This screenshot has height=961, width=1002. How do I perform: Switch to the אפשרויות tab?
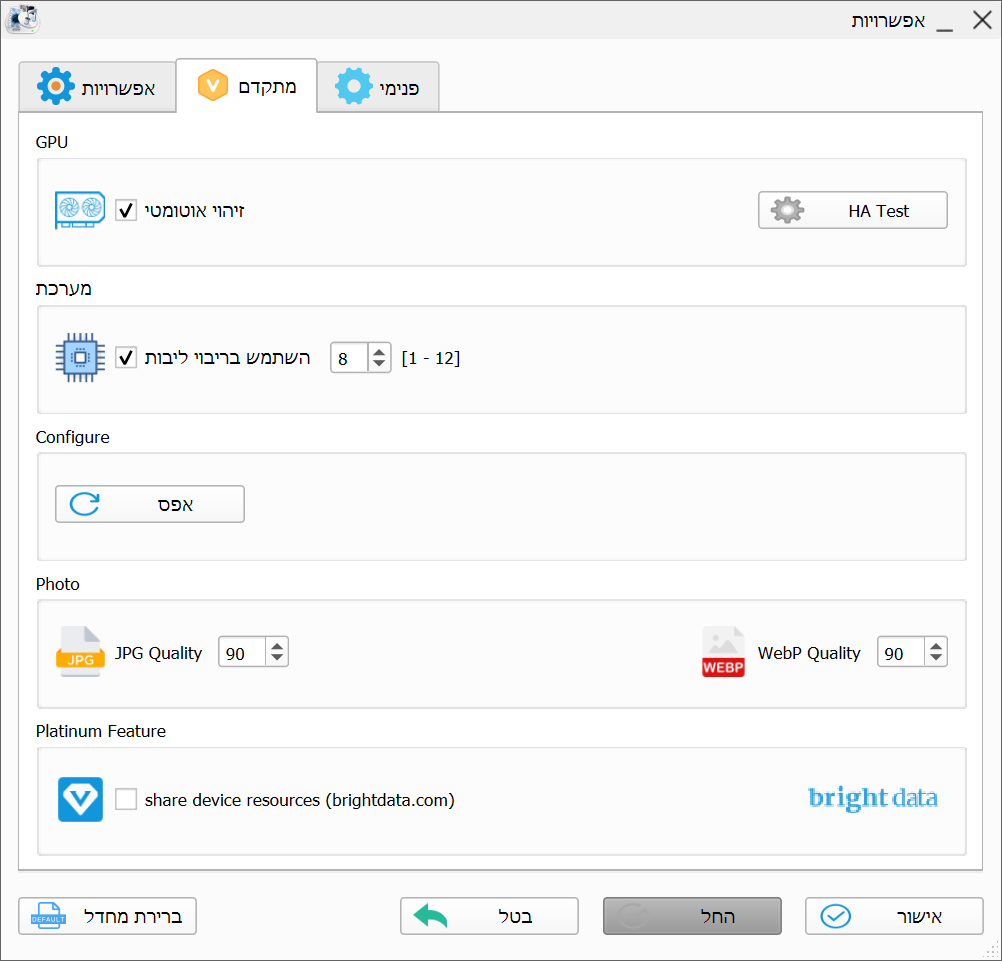click(x=96, y=88)
